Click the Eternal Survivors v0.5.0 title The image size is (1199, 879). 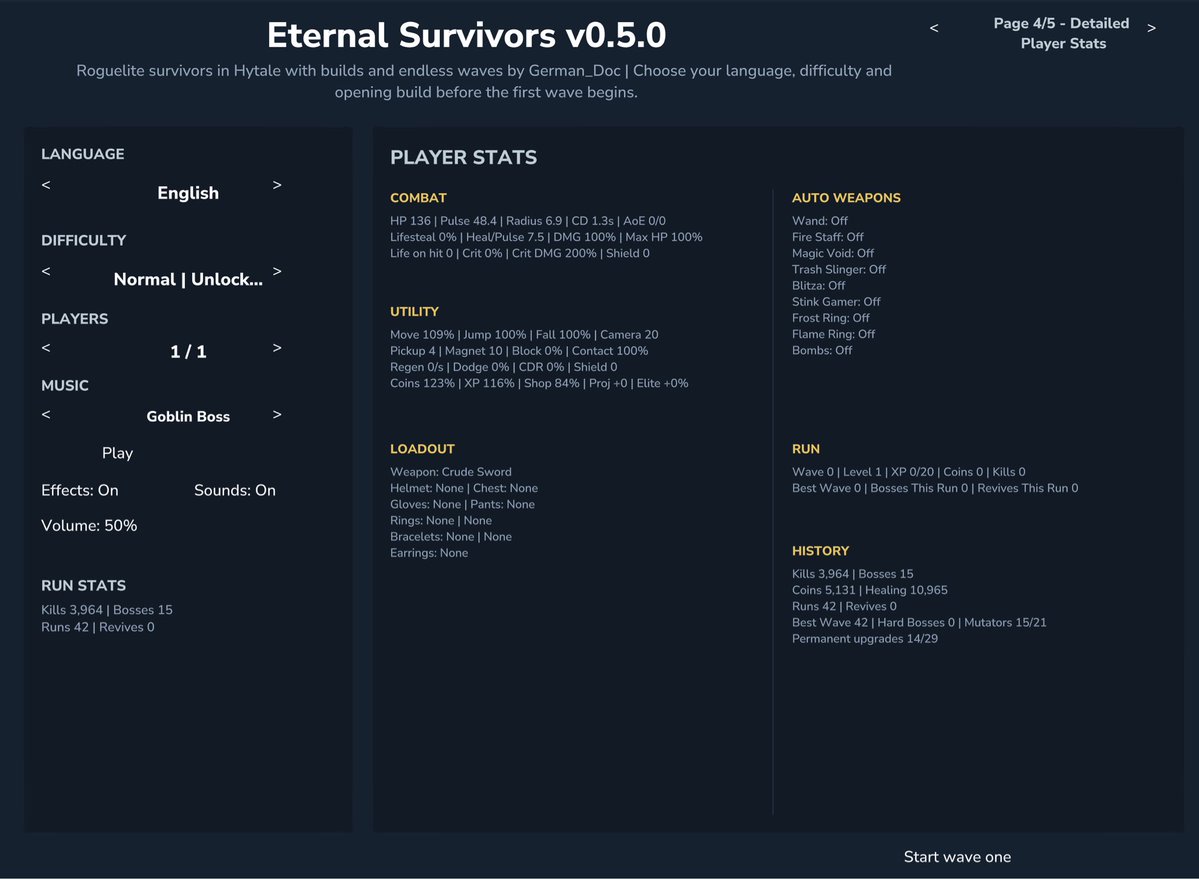click(466, 35)
